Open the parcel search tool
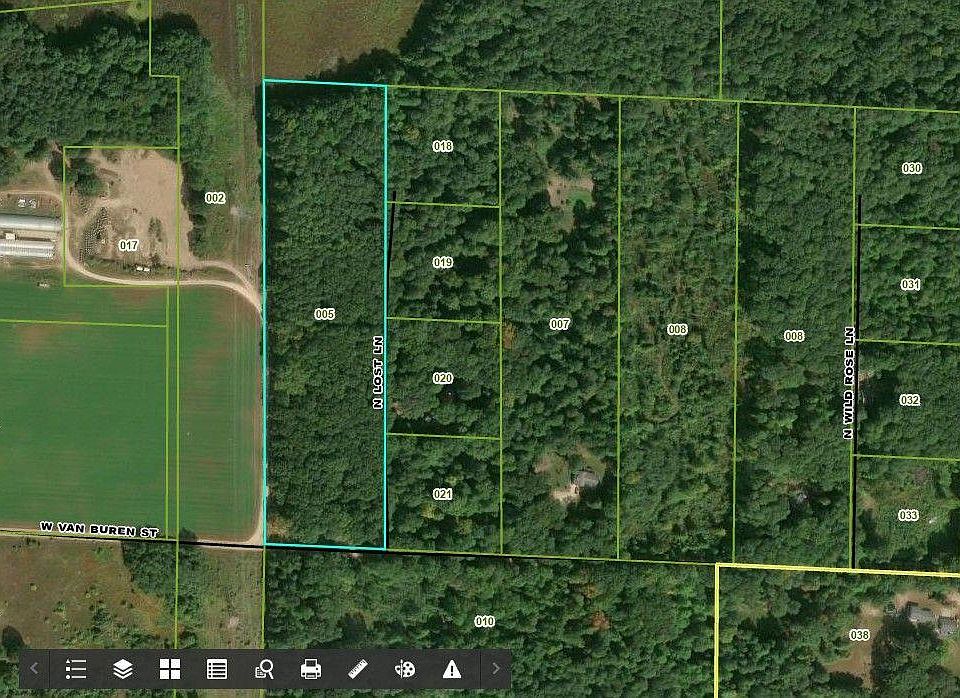Viewport: 960px width, 698px height. point(264,669)
